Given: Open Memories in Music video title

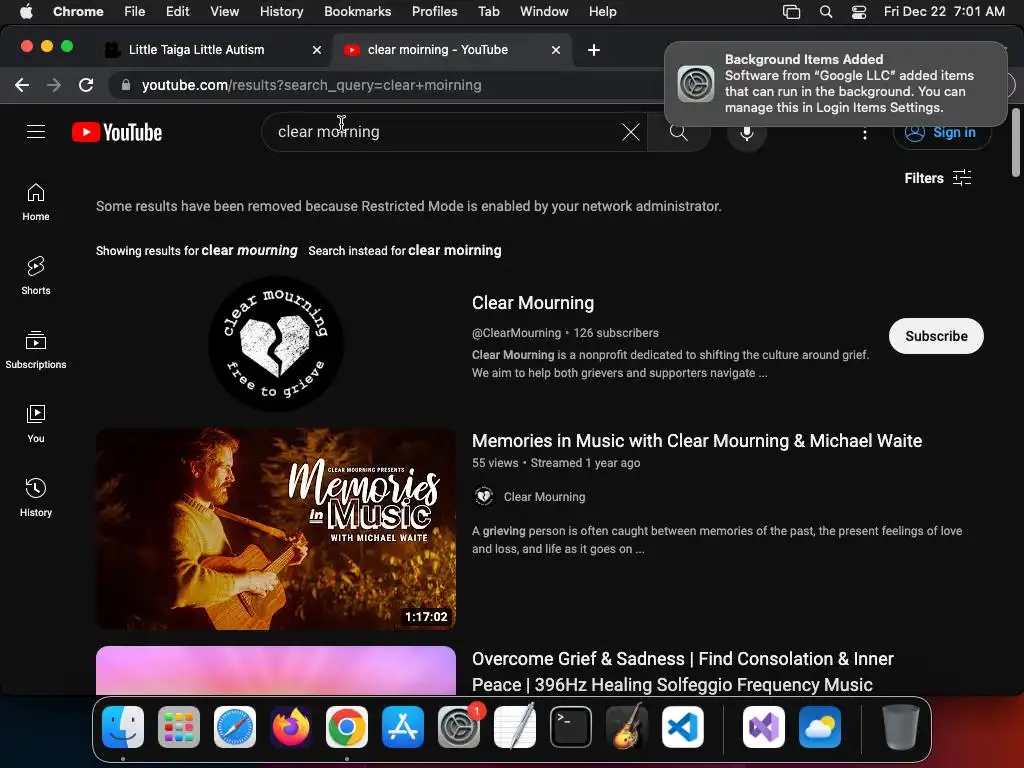Looking at the screenshot, I should [x=697, y=441].
